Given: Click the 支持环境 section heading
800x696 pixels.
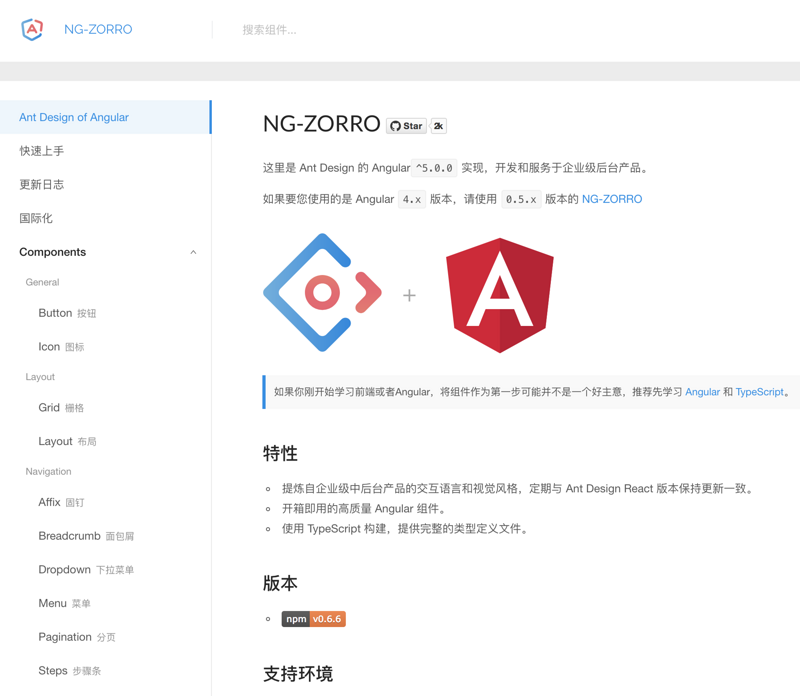Looking at the screenshot, I should click(x=298, y=674).
